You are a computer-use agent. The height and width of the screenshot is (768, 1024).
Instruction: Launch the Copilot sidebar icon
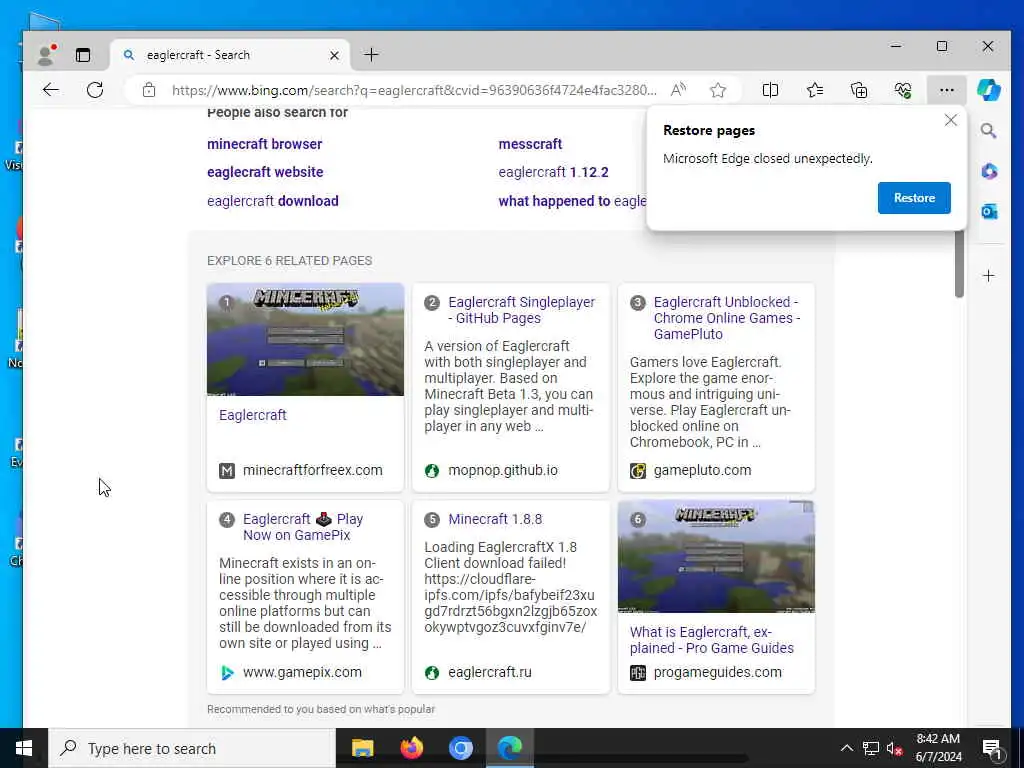[x=989, y=89]
